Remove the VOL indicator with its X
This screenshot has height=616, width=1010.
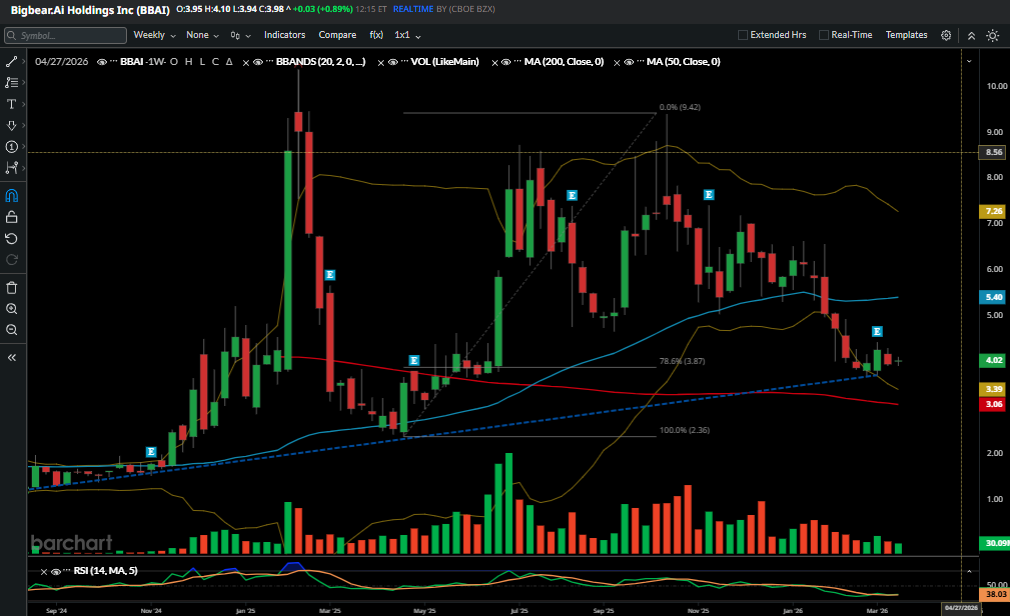(381, 63)
